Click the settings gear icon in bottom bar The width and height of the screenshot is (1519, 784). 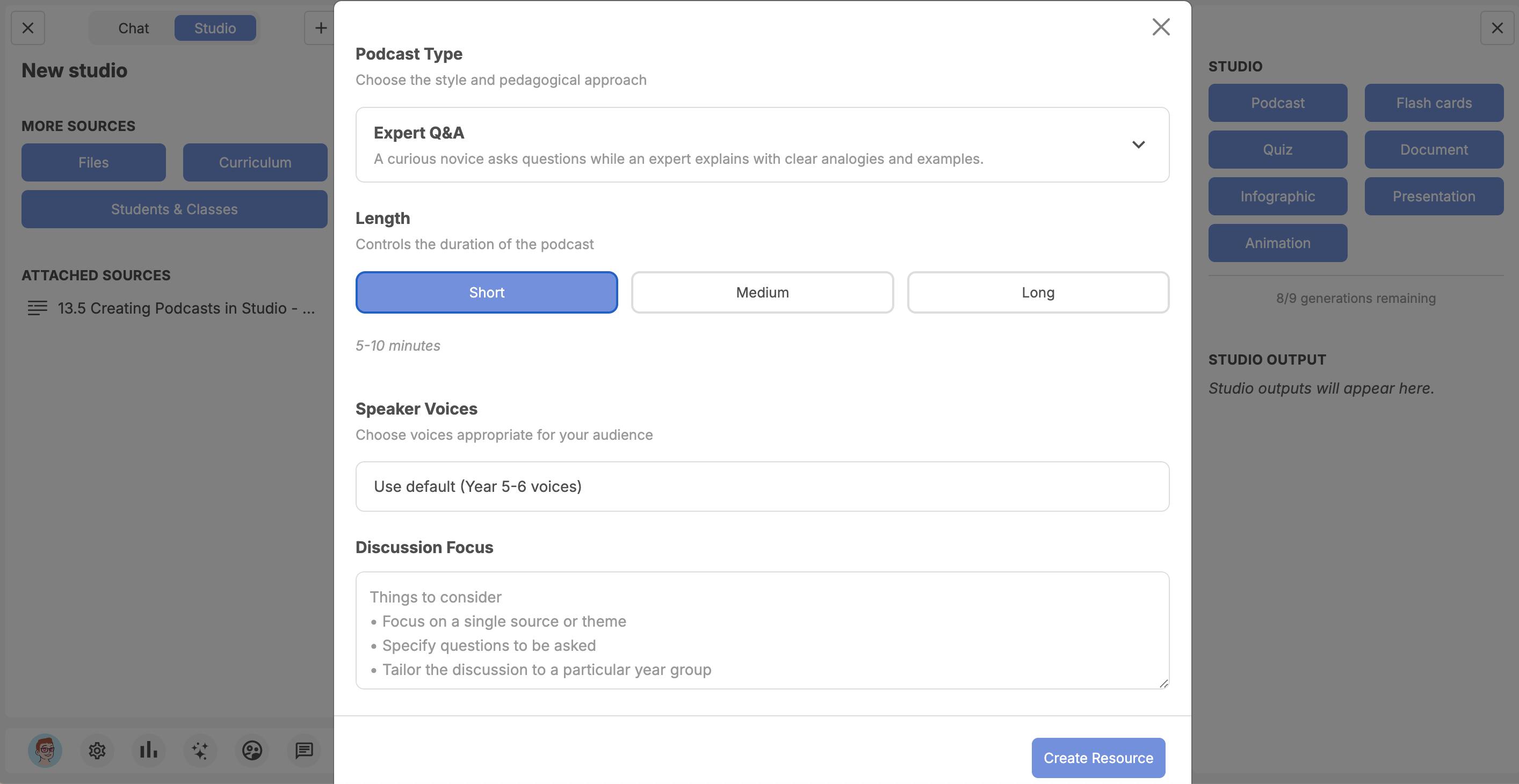click(x=97, y=750)
